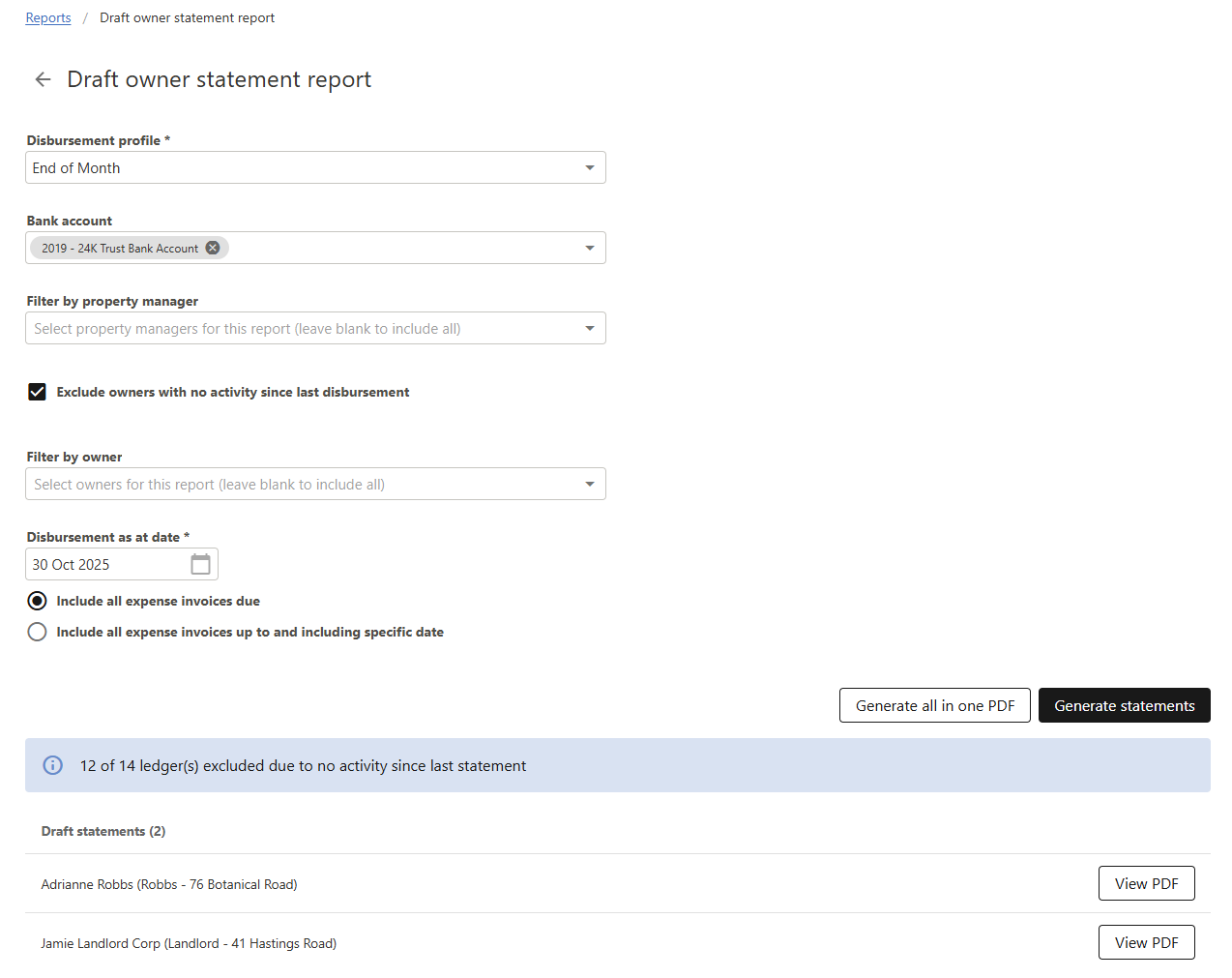This screenshot has height=978, width=1232.
Task: Expand the Disbursement profile dropdown arrow
Action: point(589,168)
